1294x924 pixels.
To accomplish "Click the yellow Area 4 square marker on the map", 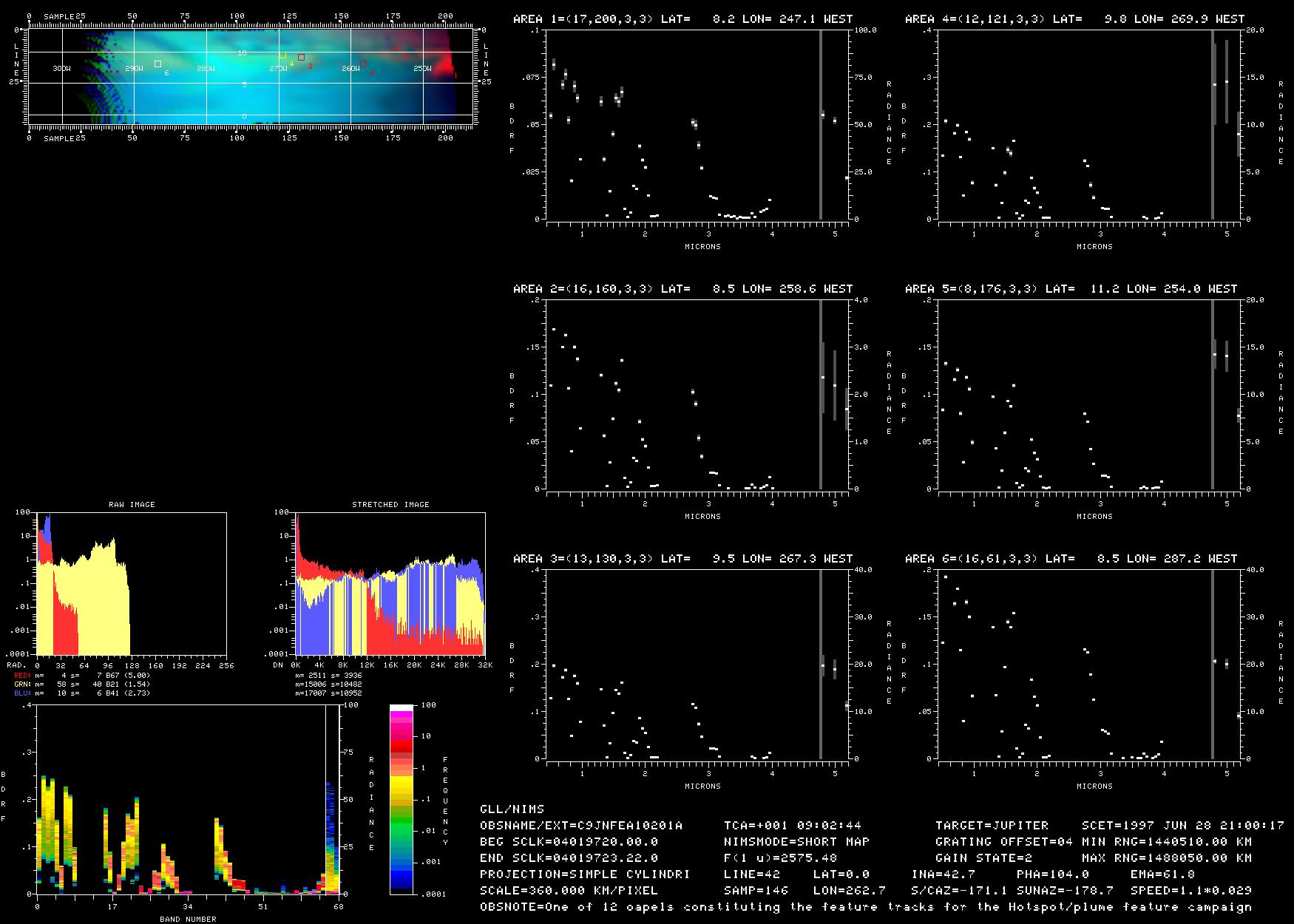I will pos(282,55).
